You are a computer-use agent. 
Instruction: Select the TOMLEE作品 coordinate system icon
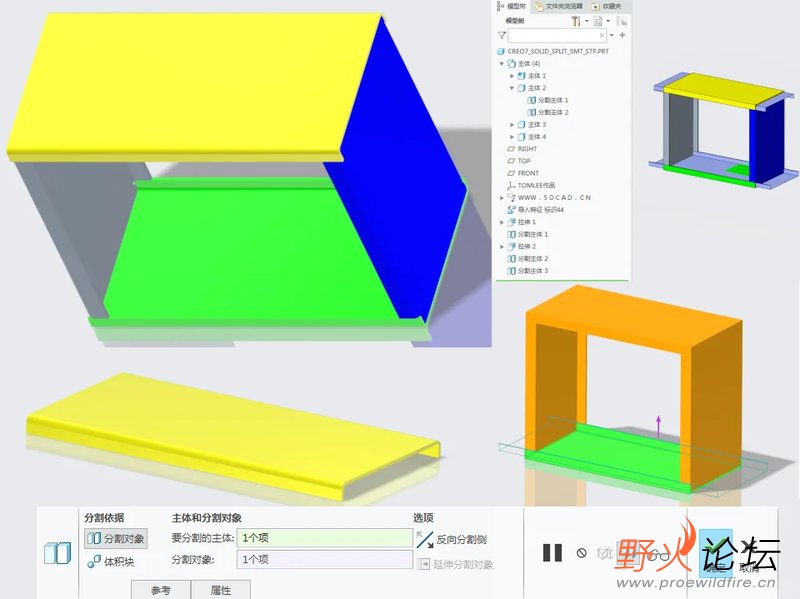tap(511, 185)
